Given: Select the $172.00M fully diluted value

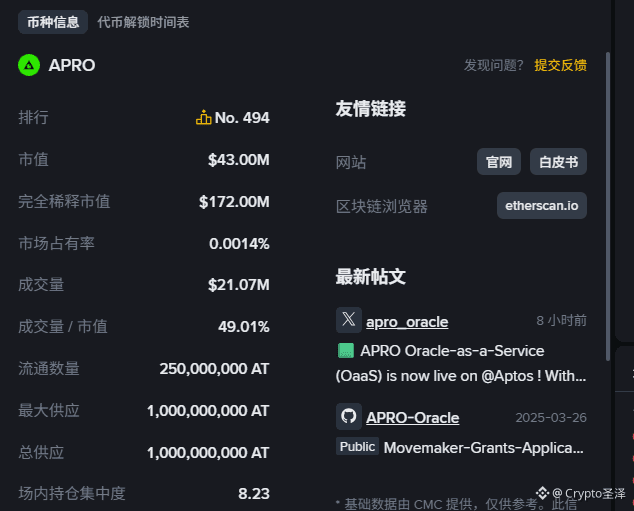Looking at the screenshot, I should point(234,202).
